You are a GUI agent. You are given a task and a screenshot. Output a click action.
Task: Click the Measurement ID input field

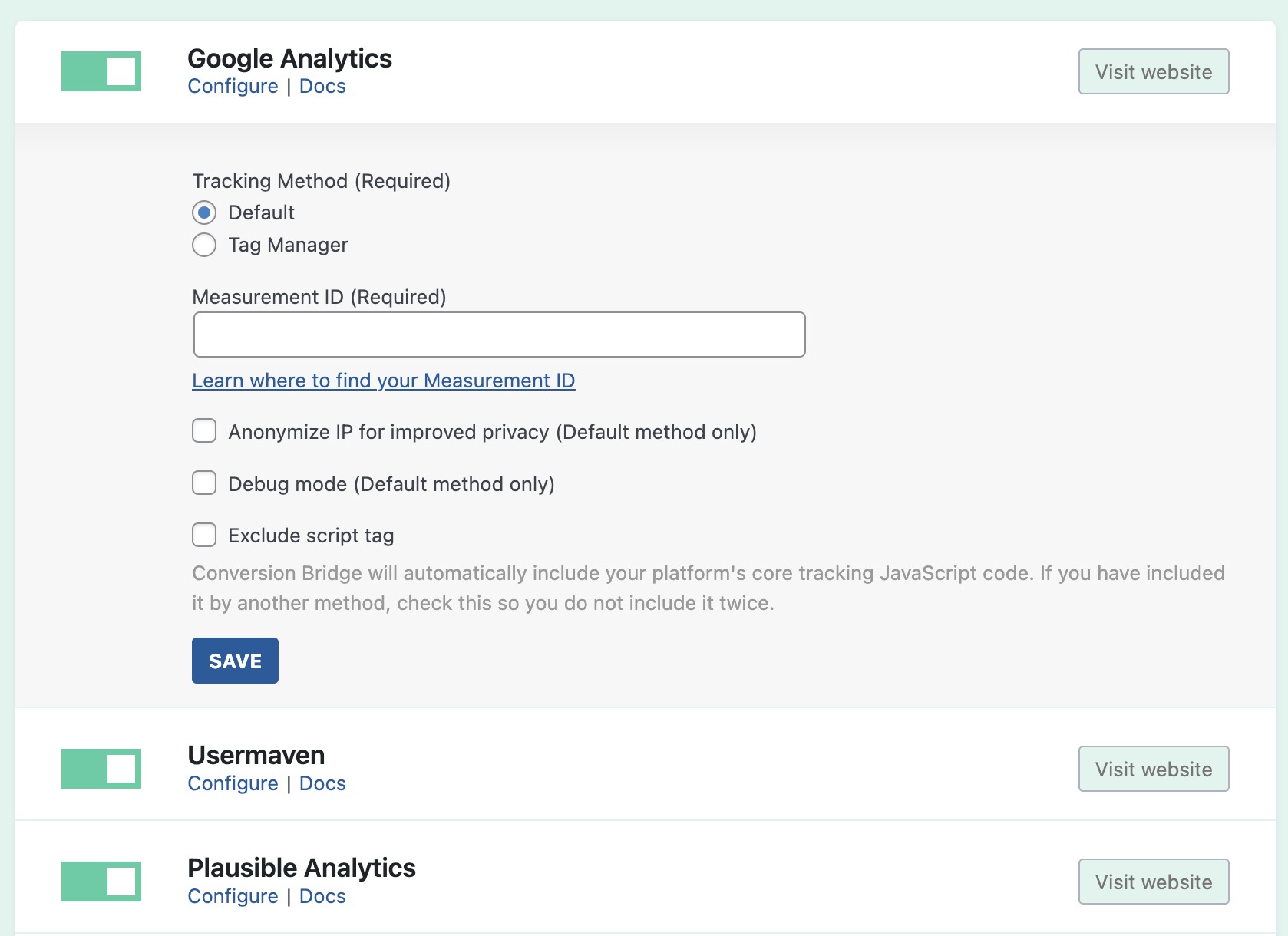tap(499, 335)
